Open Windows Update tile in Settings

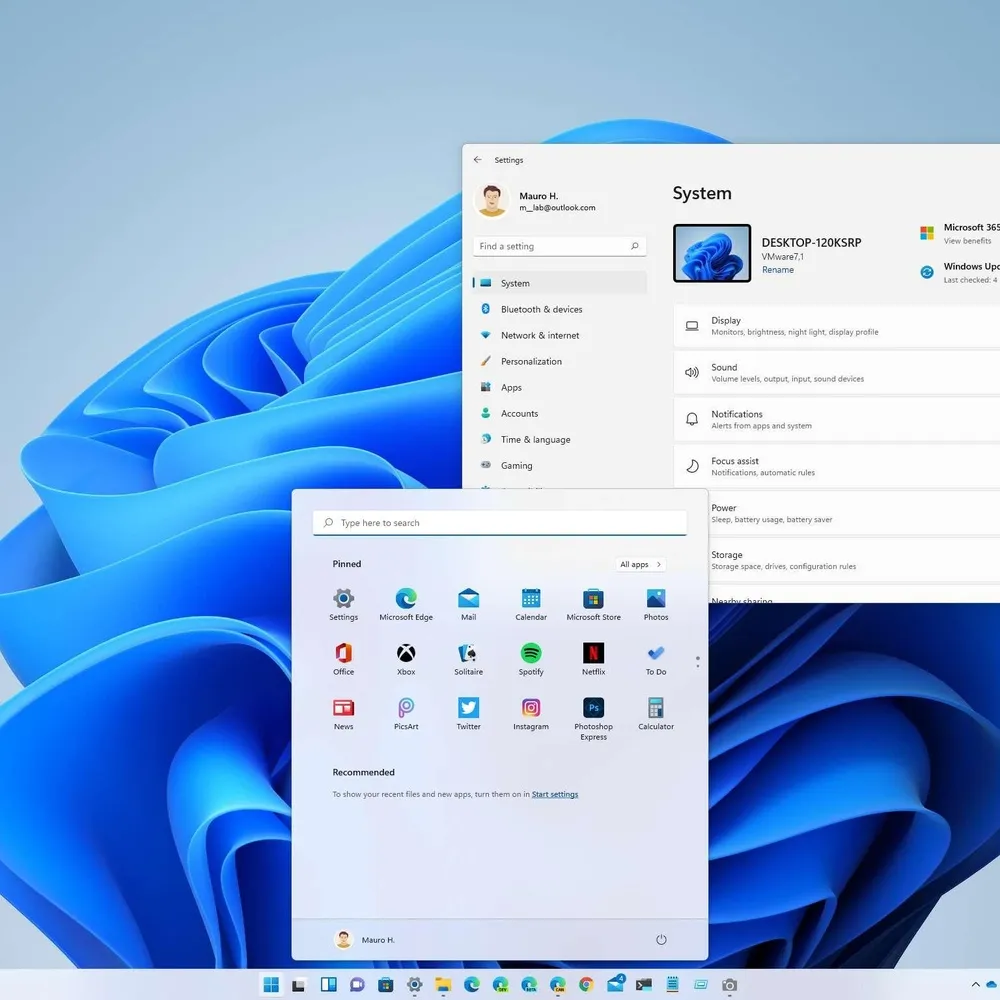click(x=959, y=272)
